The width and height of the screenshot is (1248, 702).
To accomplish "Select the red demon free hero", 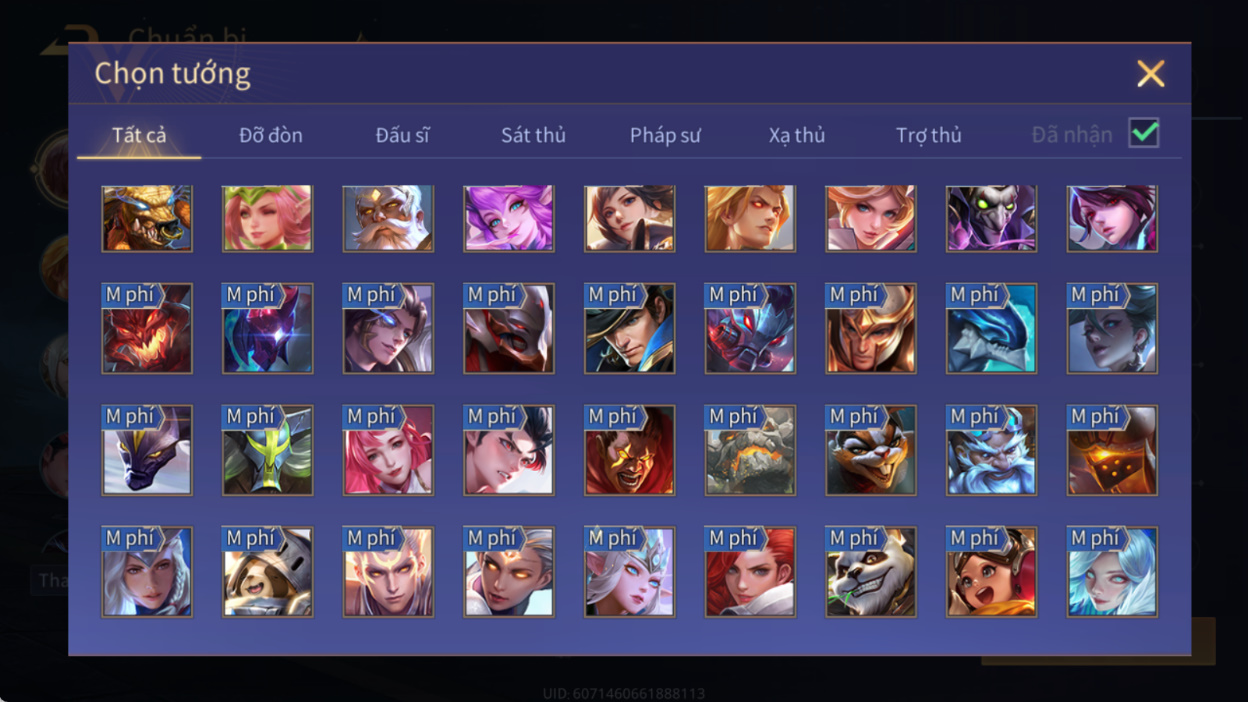I will click(147, 328).
